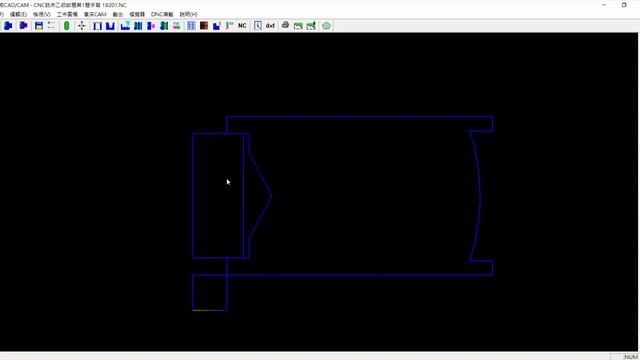Select the crosshair move/pan tool icon
Screen dimensions: 640x360
click(x=82, y=26)
